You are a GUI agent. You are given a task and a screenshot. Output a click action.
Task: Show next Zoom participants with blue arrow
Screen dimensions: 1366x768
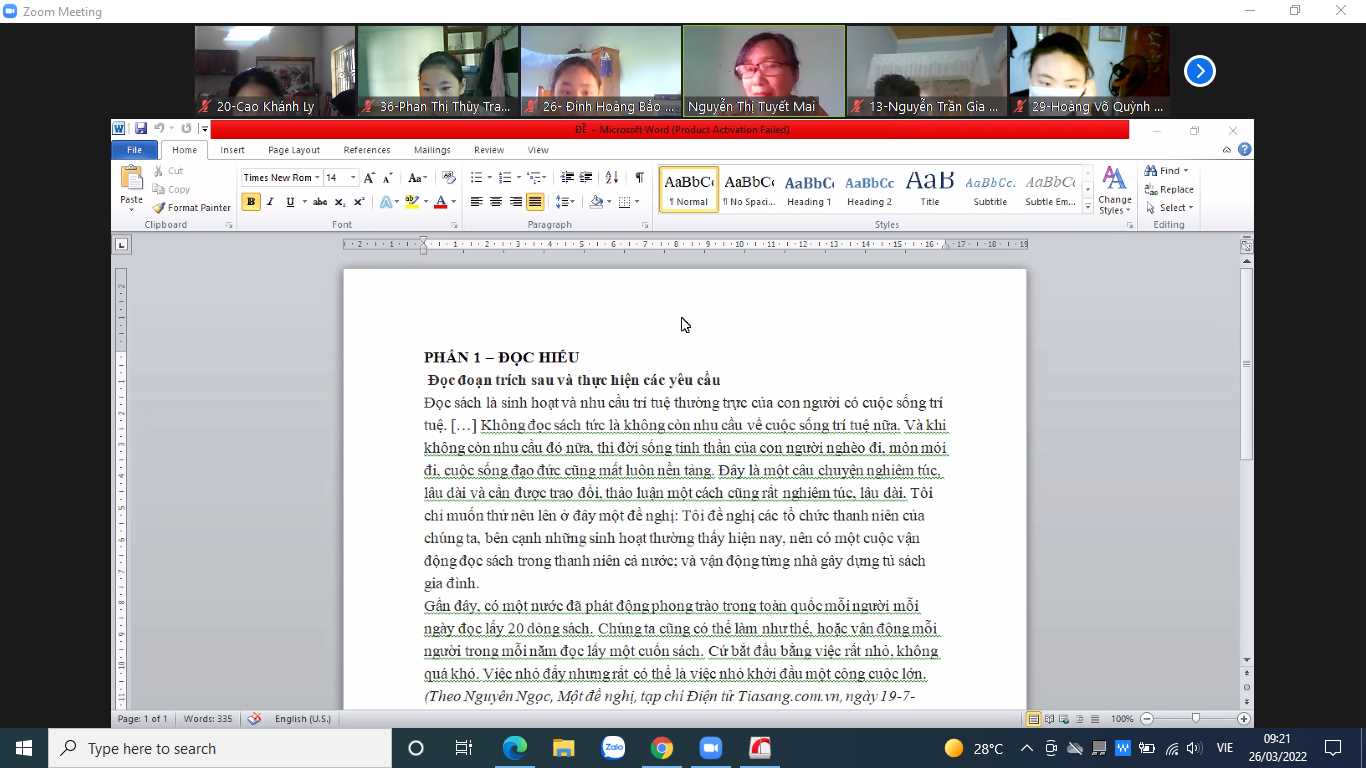1199,71
